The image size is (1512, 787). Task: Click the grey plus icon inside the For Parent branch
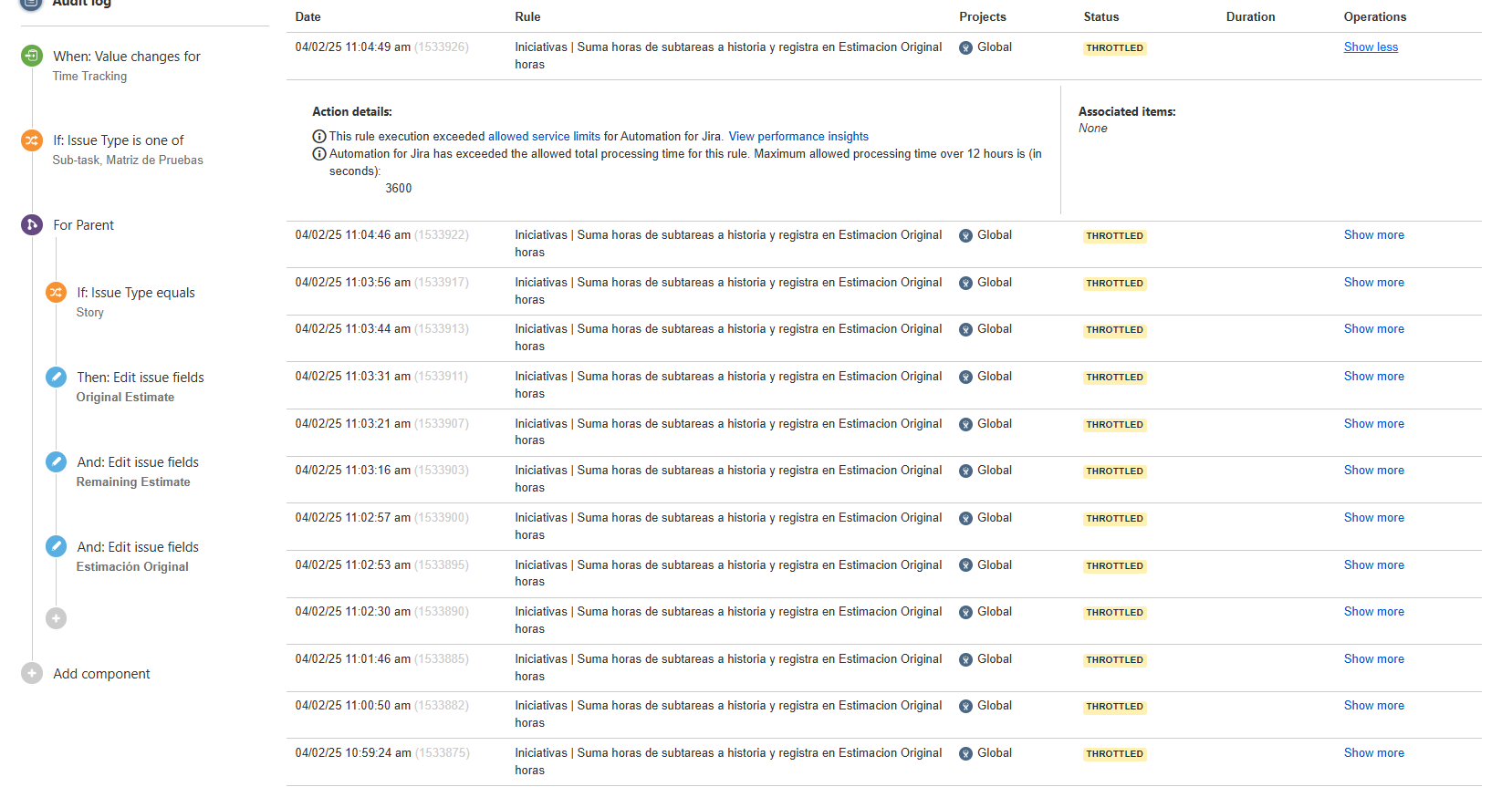(x=56, y=618)
